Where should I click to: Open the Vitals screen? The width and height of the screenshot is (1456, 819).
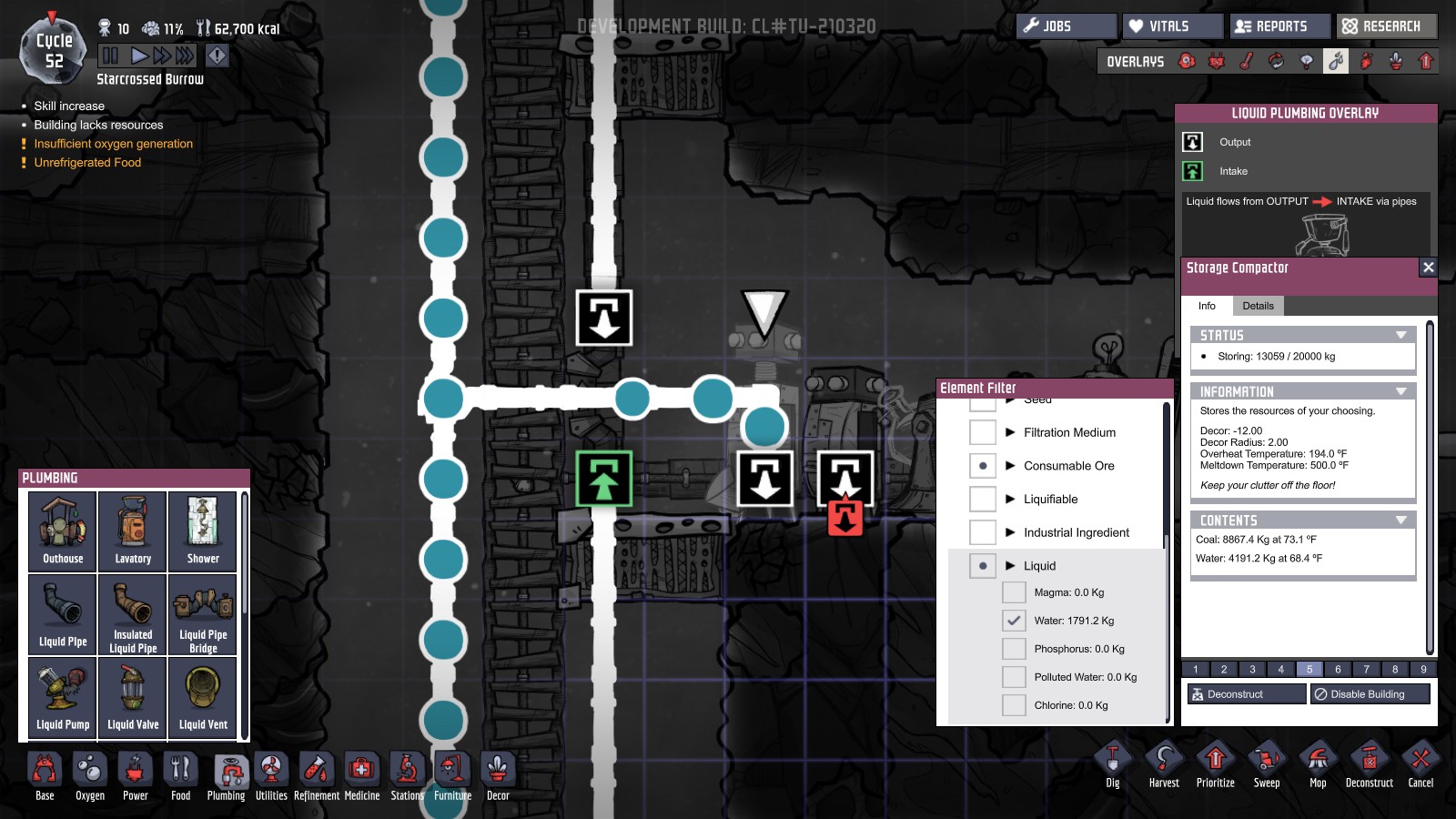pyautogui.click(x=1173, y=26)
